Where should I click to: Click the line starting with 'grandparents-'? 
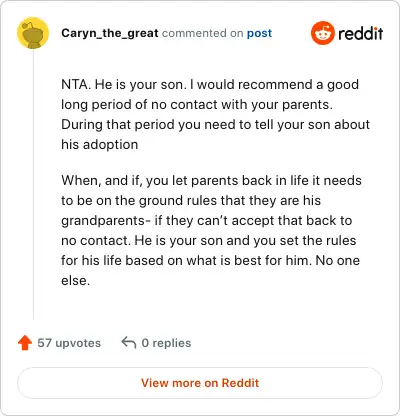207,220
